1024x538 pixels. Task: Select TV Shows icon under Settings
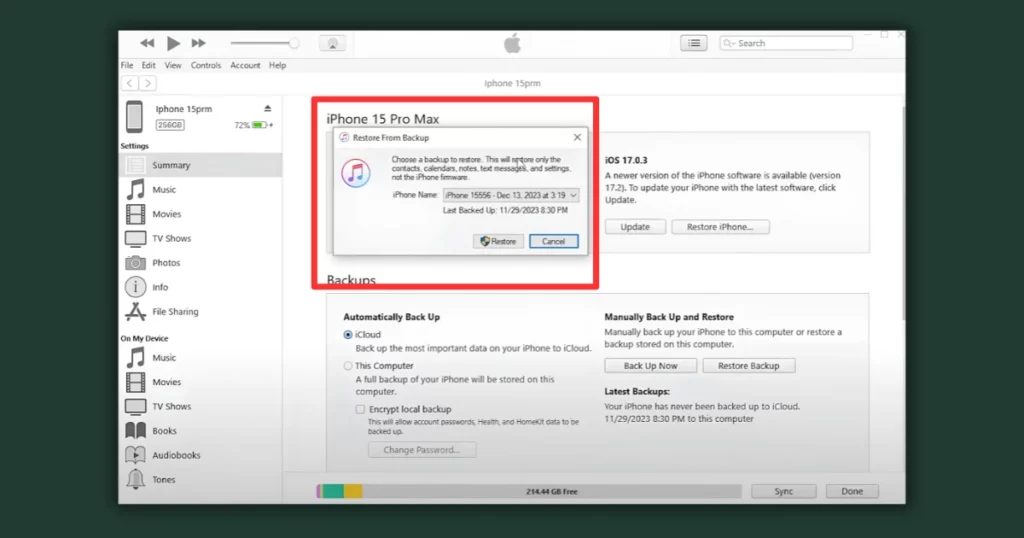[x=135, y=238]
